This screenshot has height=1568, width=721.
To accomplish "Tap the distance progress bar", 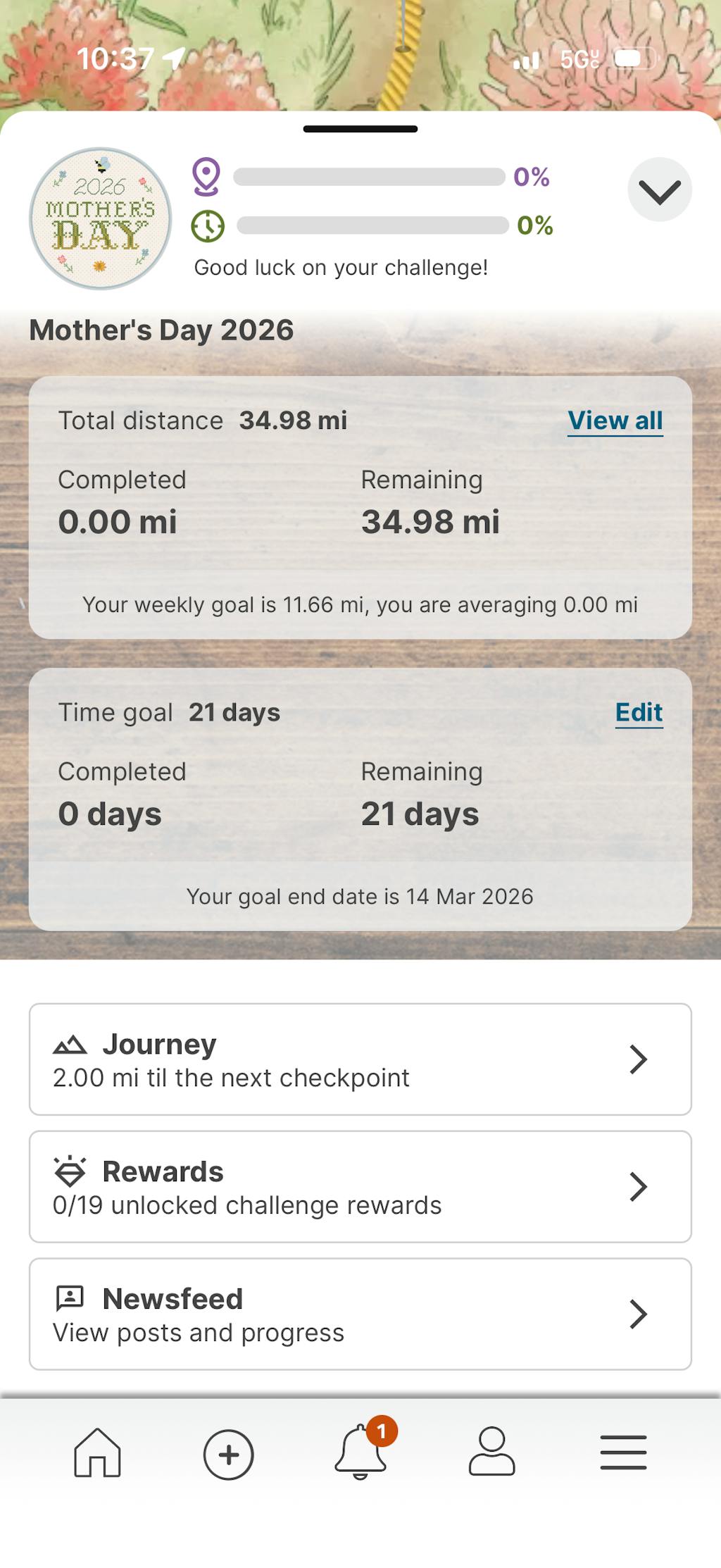I will 368,177.
